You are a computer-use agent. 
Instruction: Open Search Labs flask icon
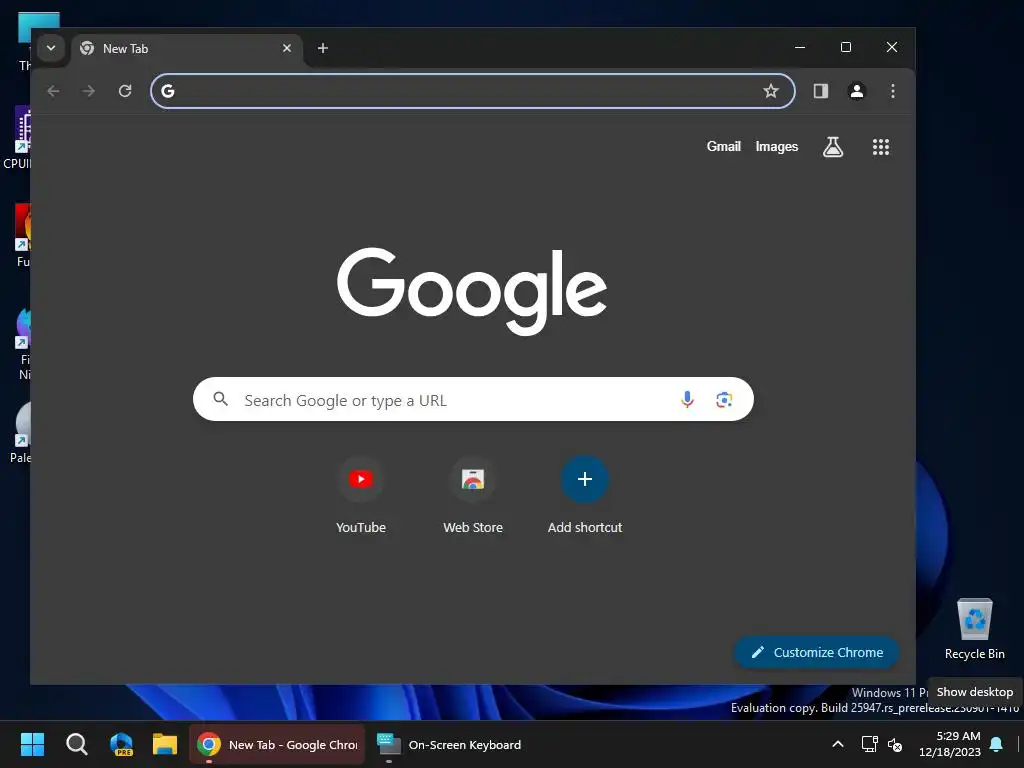(833, 147)
